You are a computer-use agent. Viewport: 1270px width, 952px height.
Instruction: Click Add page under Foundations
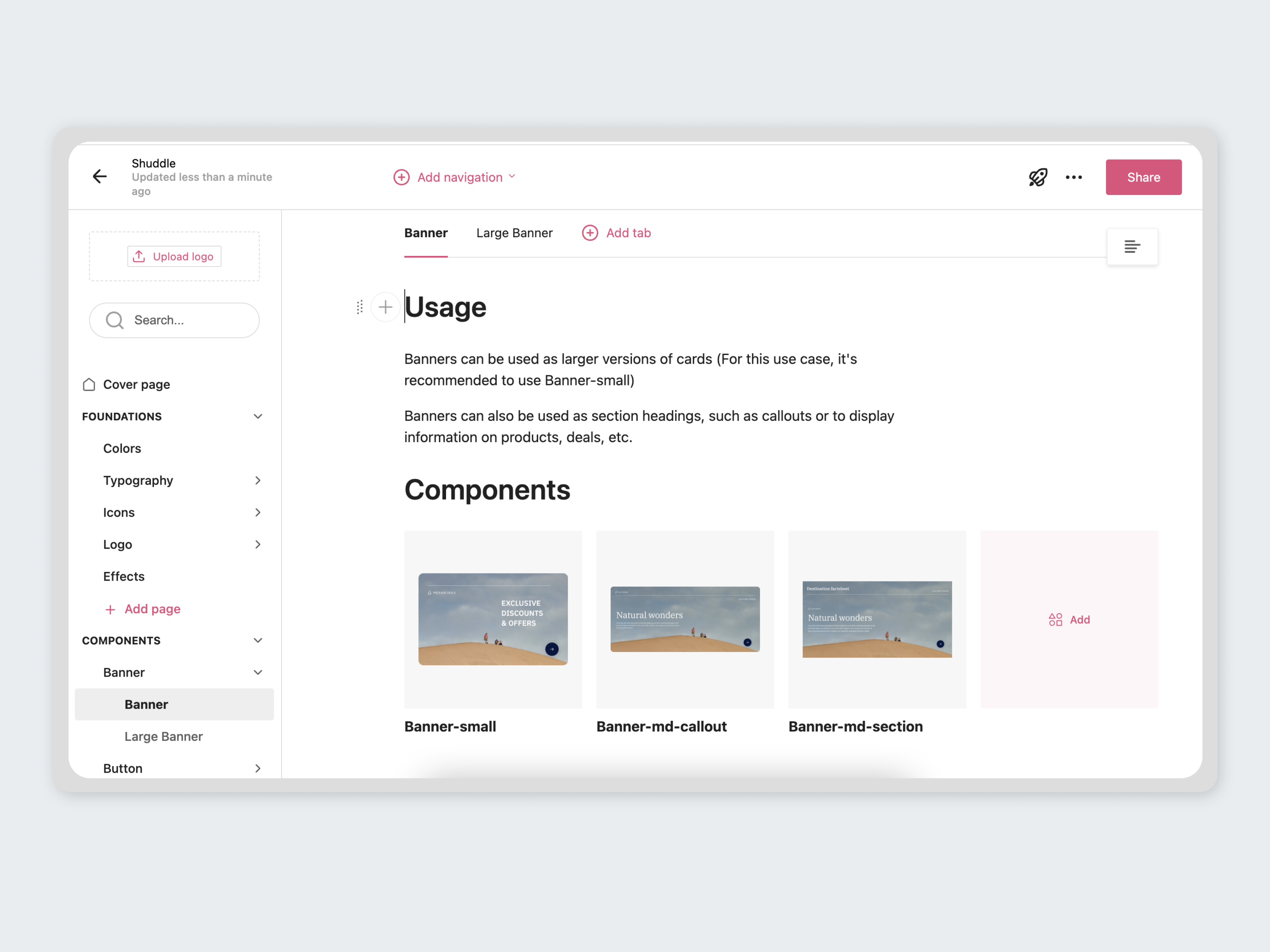click(x=143, y=609)
